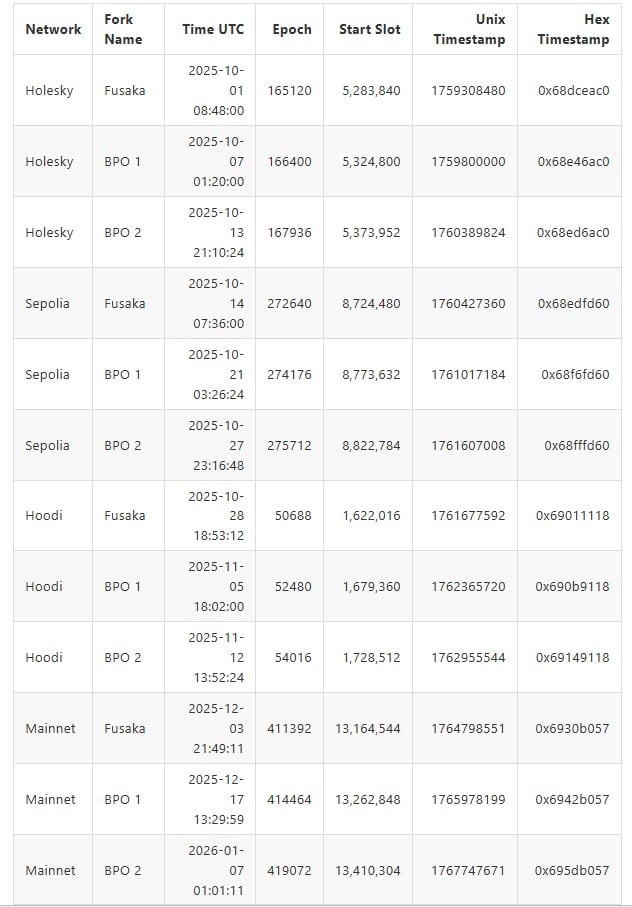Click the Fork Name column header

[x=123, y=29]
